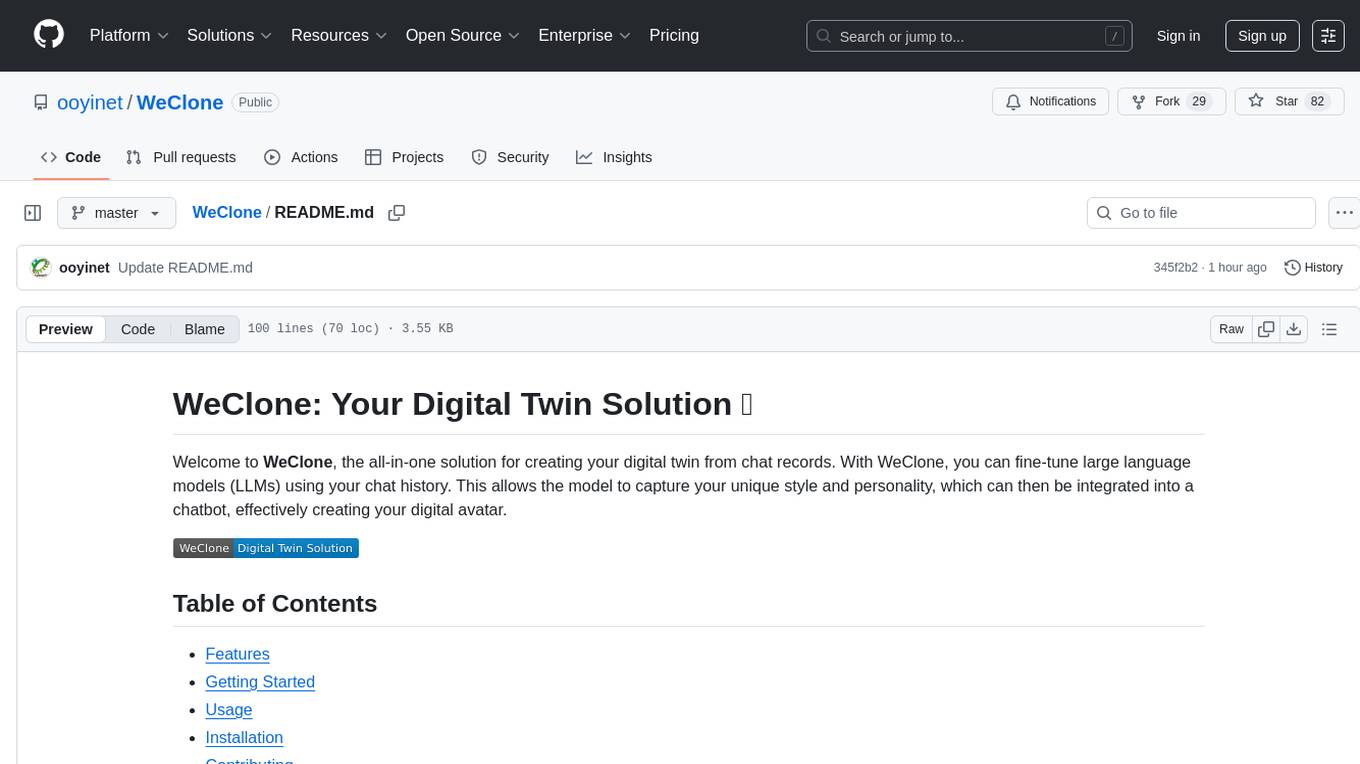This screenshot has width=1360, height=764.
Task: Jump to the Installation section
Action: coord(244,738)
